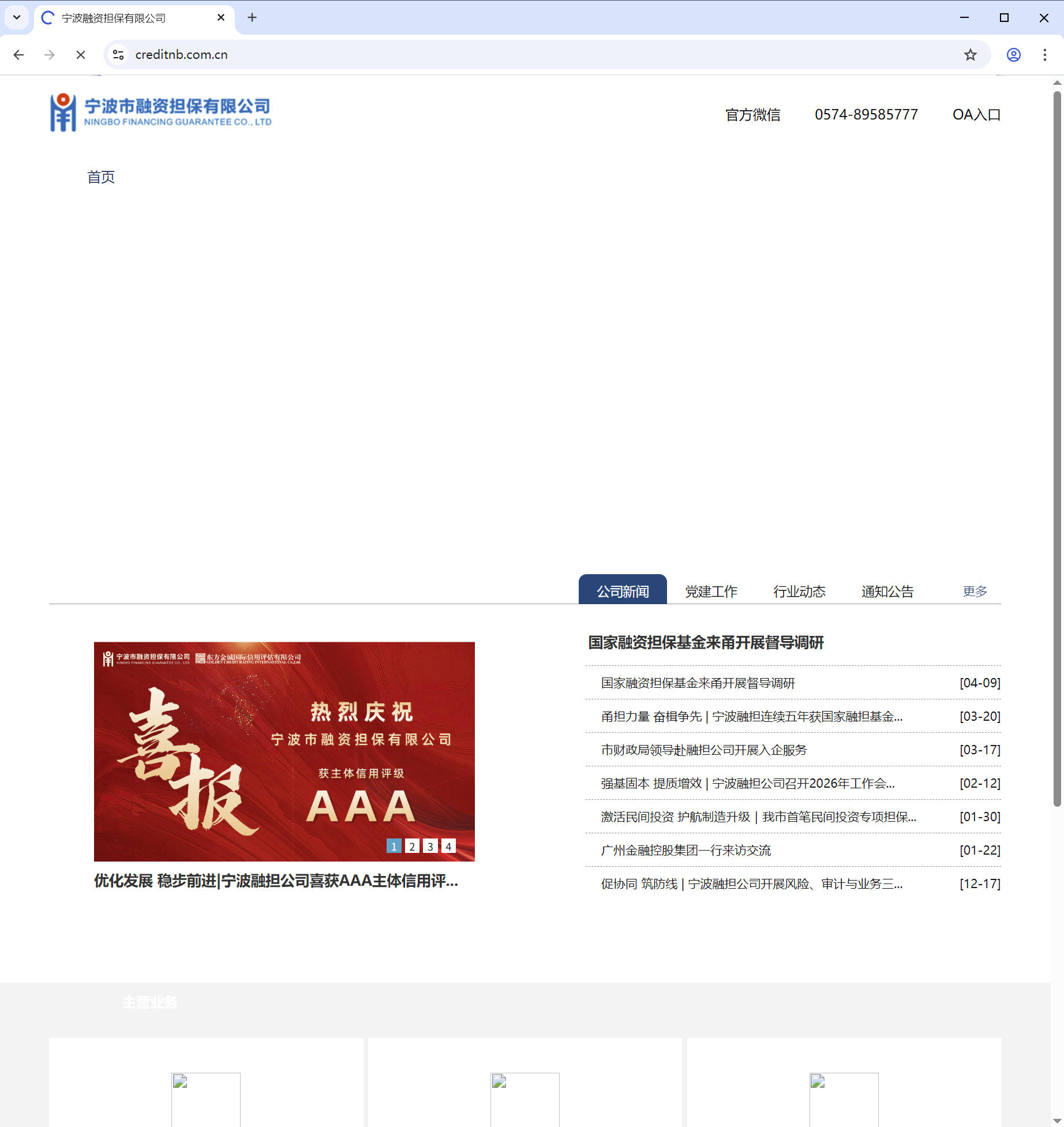
Task: Open the browser profile icon
Action: 1013,55
